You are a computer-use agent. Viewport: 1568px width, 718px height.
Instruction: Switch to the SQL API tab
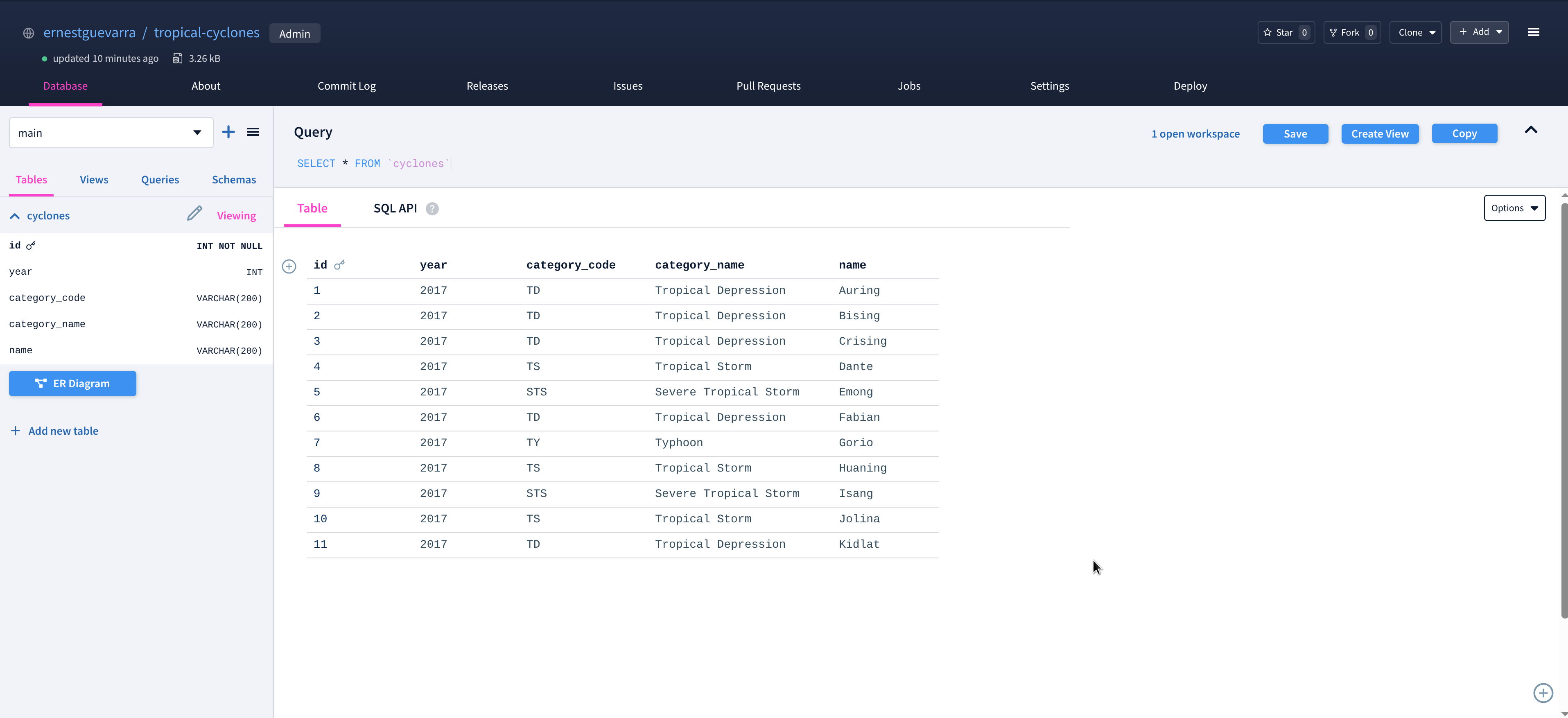(395, 208)
